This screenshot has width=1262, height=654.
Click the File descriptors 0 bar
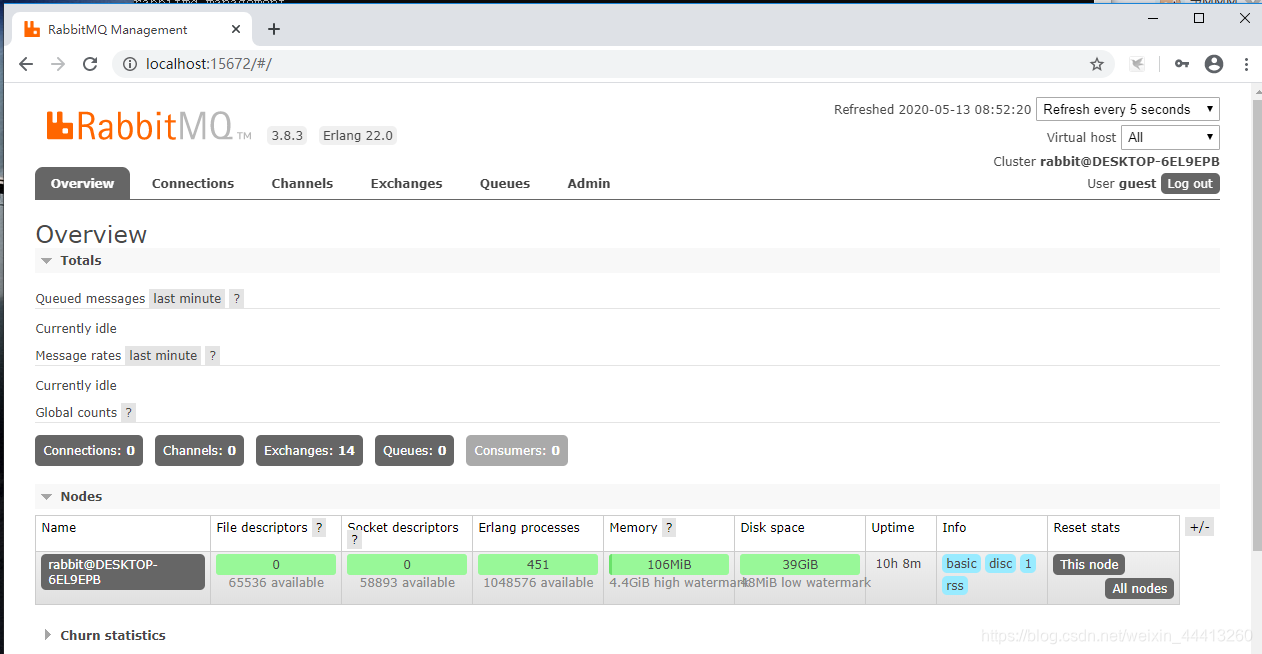coord(276,564)
